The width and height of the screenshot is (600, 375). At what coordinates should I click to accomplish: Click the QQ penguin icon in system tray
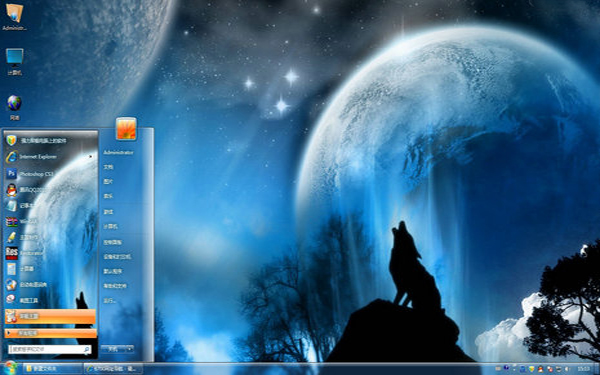[x=540, y=369]
